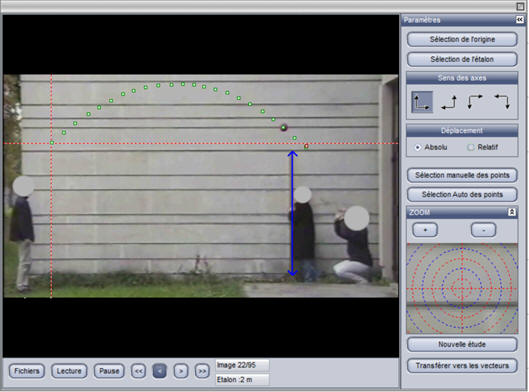The height and width of the screenshot is (392, 529).
Task: Collapse the ZOOM section
Action: (511, 212)
